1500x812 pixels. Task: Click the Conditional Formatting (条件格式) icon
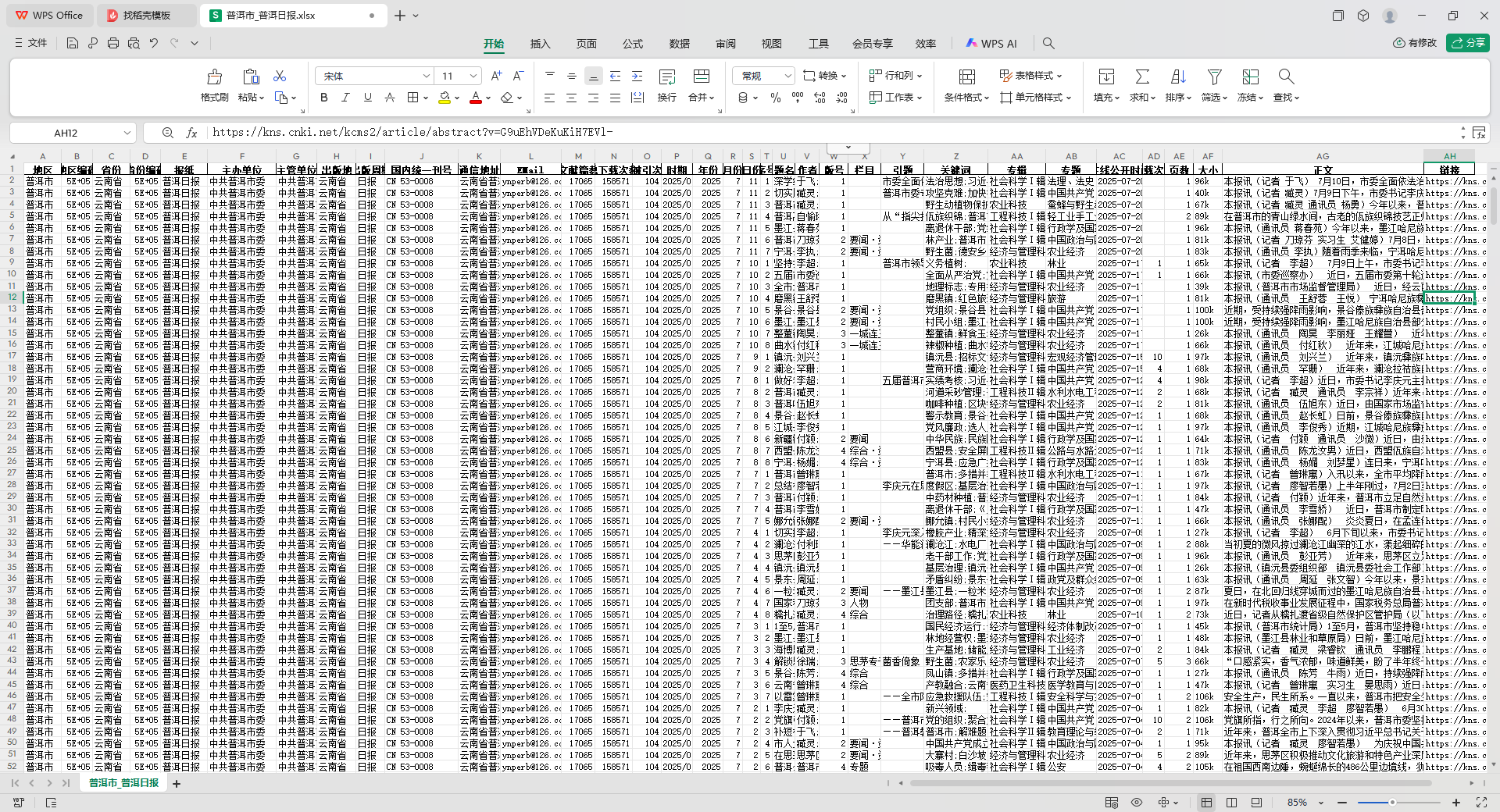click(x=967, y=77)
